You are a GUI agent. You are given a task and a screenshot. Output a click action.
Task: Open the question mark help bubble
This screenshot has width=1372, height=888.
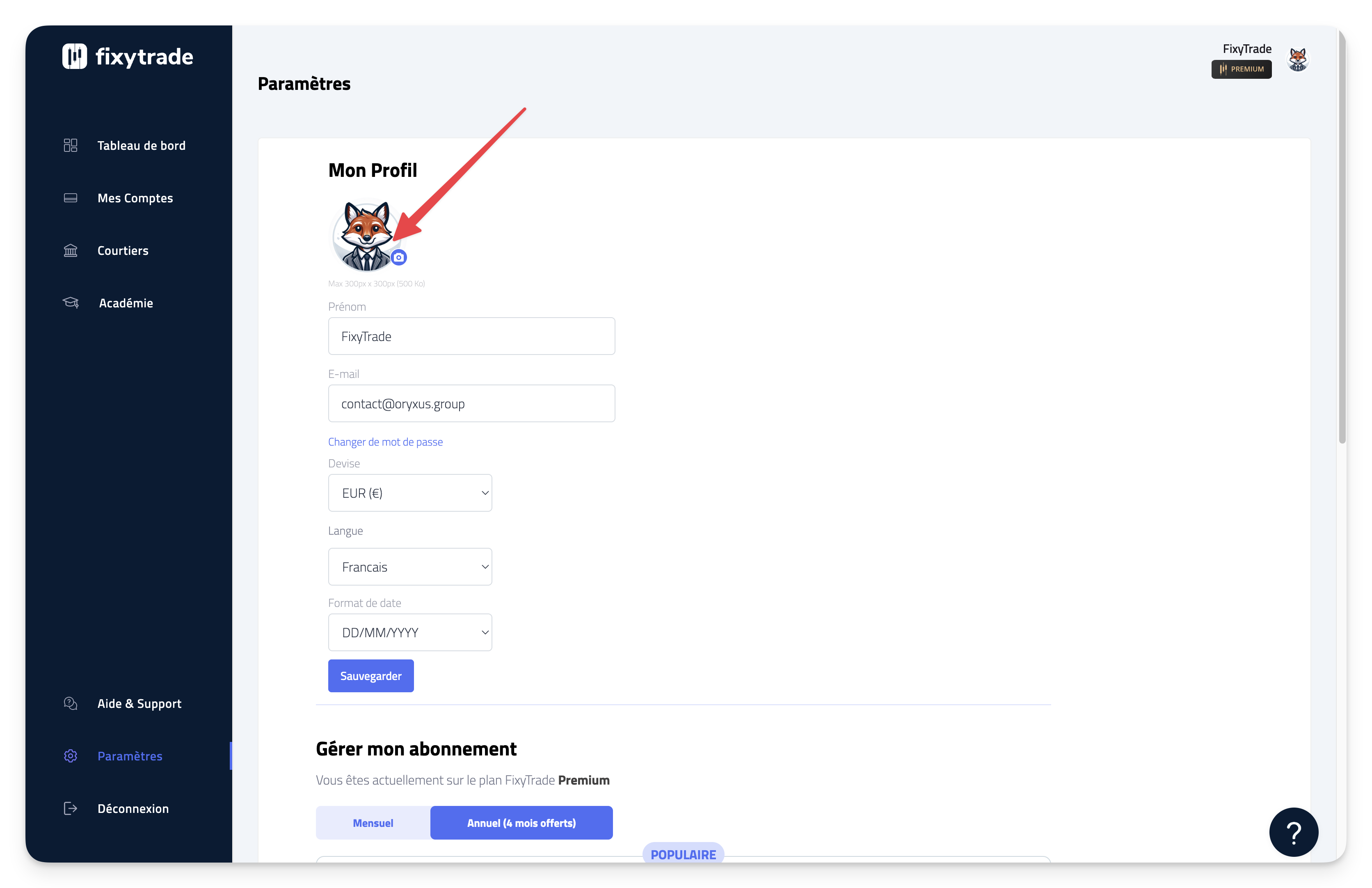coord(1293,832)
